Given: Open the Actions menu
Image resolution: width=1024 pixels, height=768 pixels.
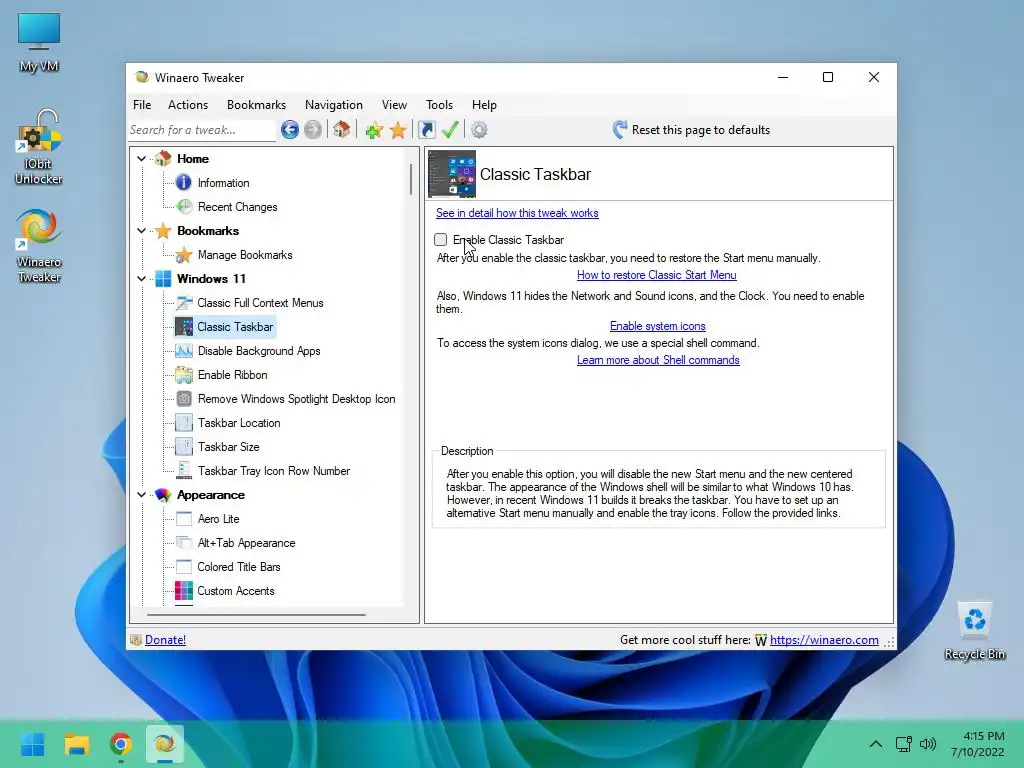Looking at the screenshot, I should point(188,104).
